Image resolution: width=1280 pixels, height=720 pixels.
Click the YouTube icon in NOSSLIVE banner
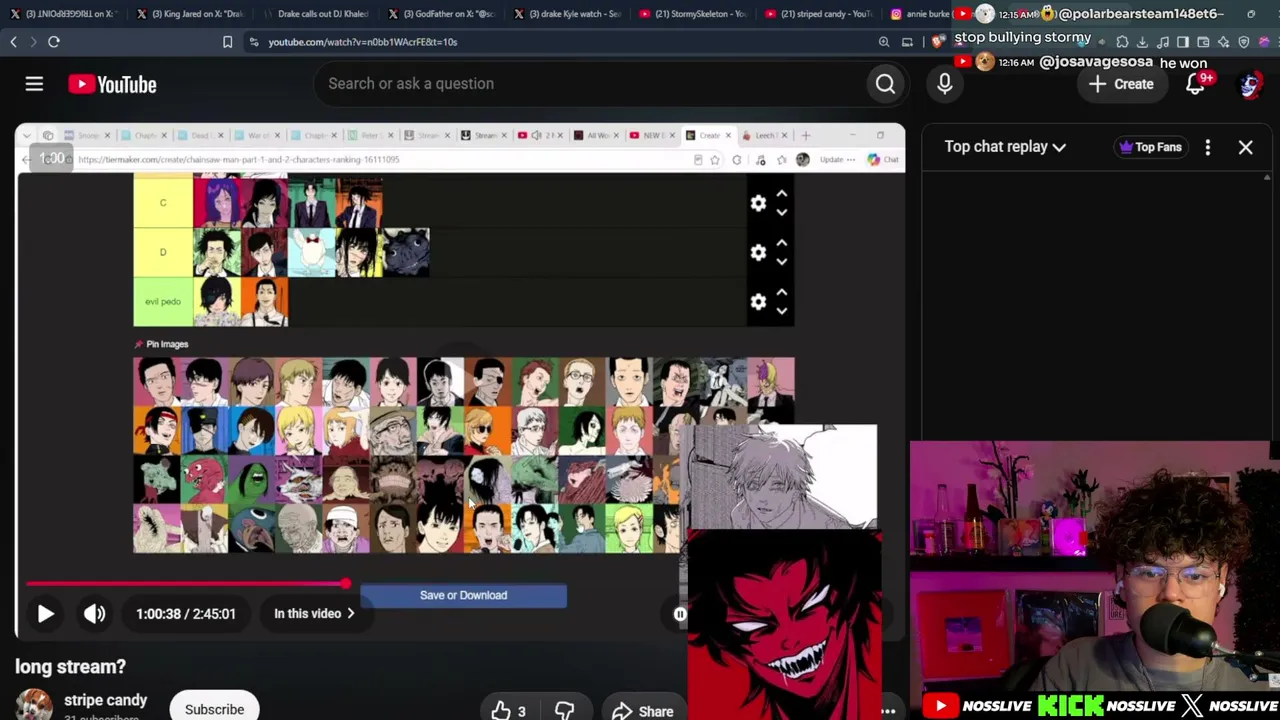[x=940, y=706]
